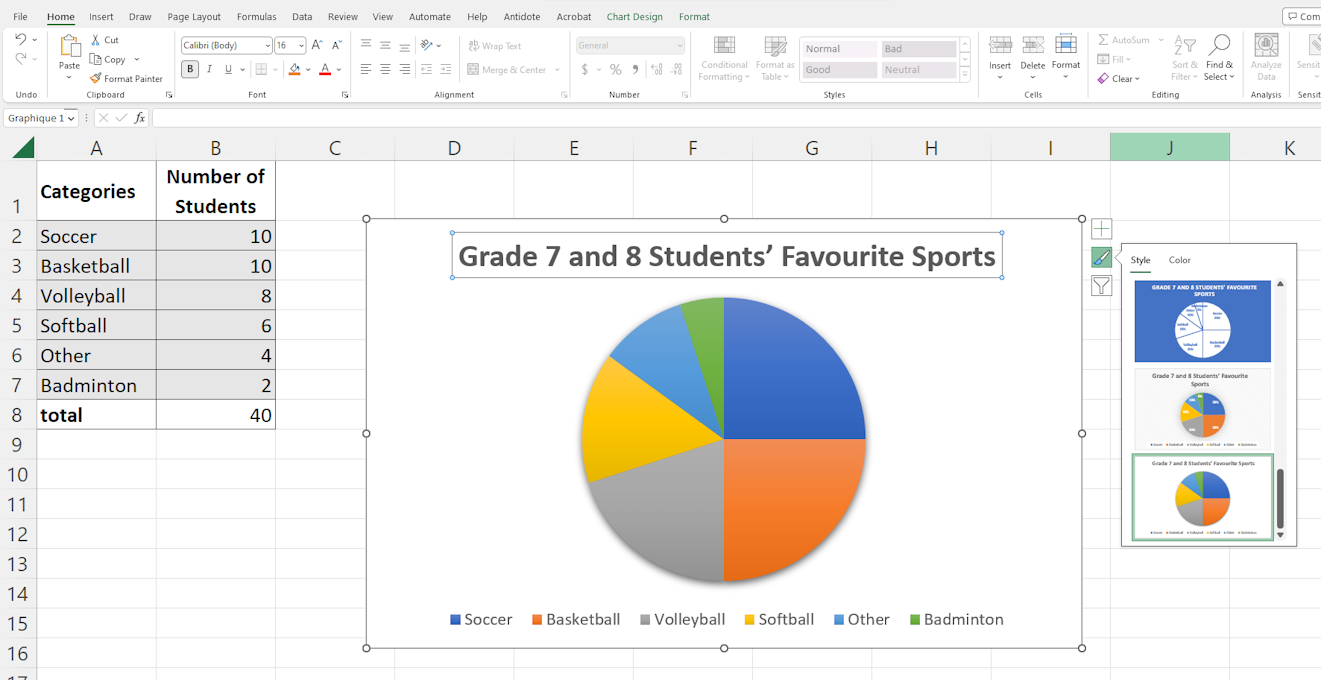Screen dimensions: 1321x680
Task: Click the Format Painter brush icon
Action: coord(96,79)
